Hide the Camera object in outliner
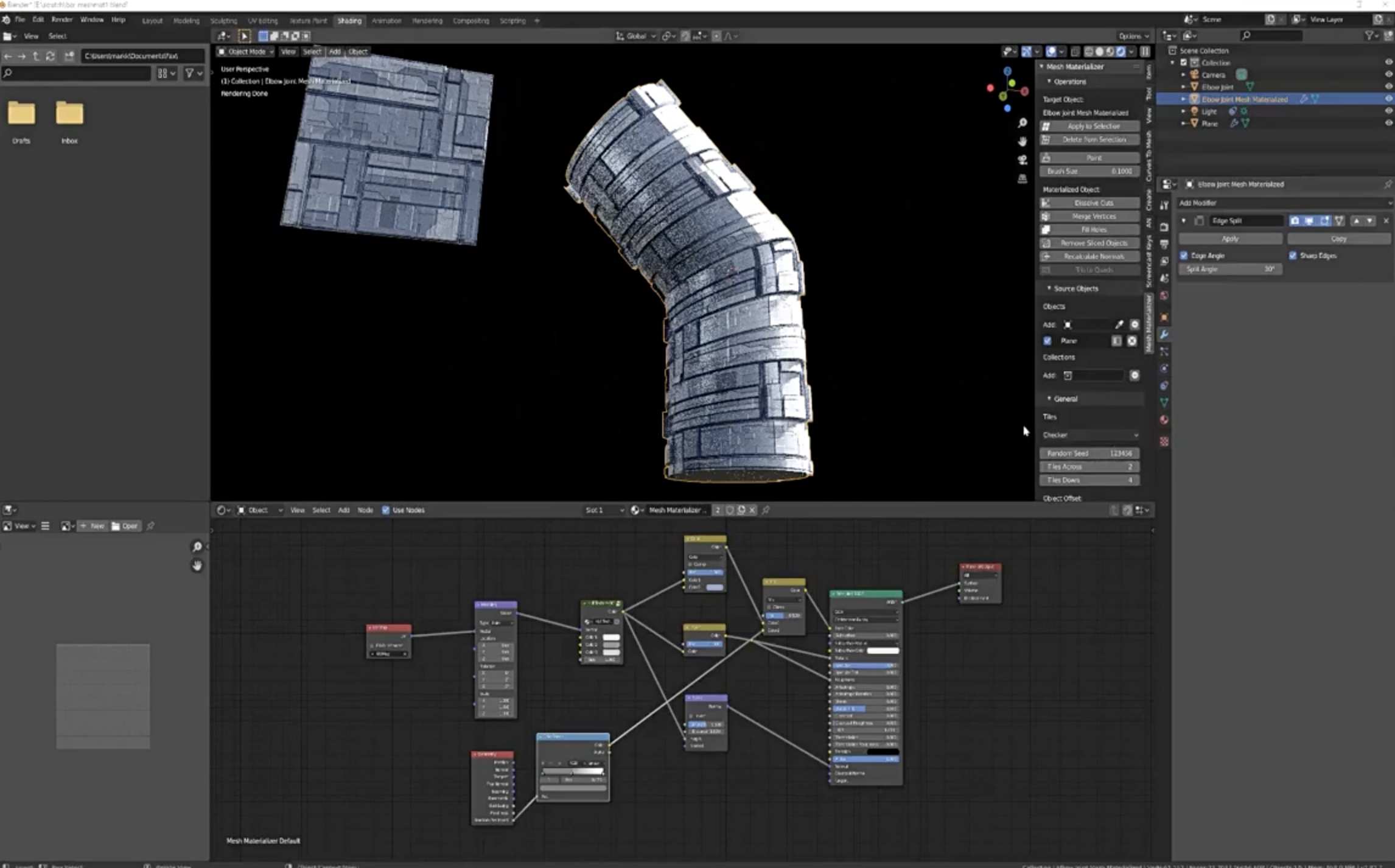 tap(1388, 75)
